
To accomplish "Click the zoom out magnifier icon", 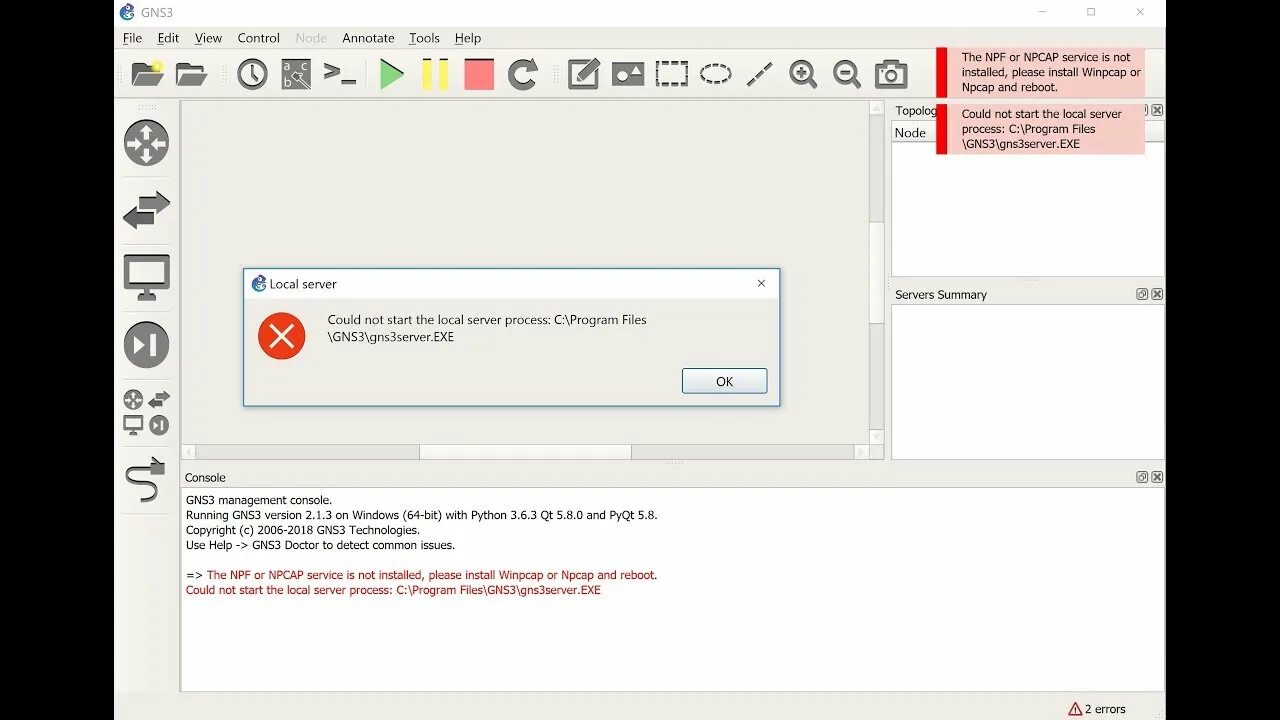I will tap(847, 74).
